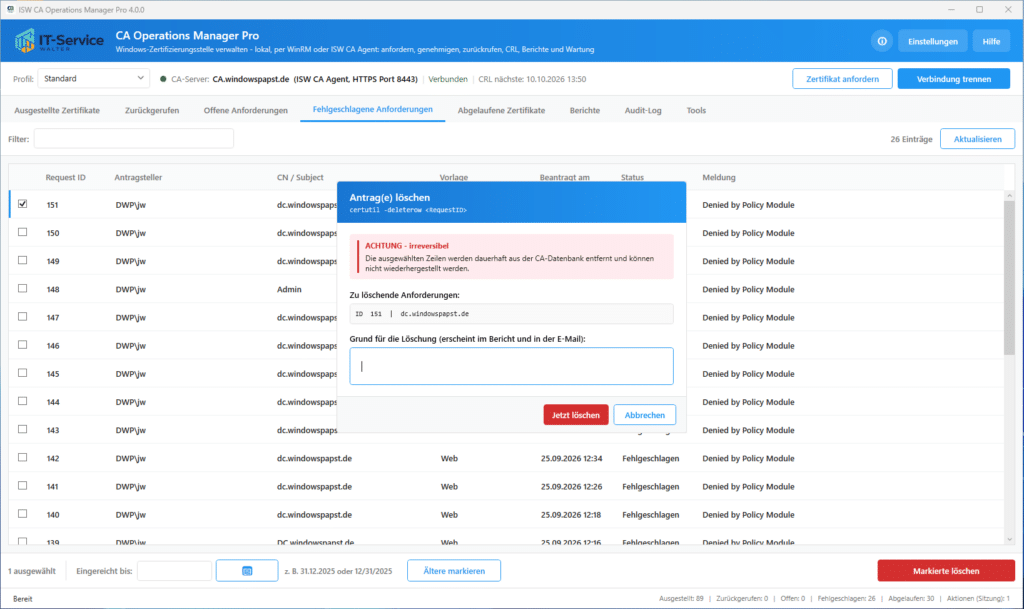Open the Profil Standard dropdown
The height and width of the screenshot is (609, 1024).
click(x=93, y=78)
